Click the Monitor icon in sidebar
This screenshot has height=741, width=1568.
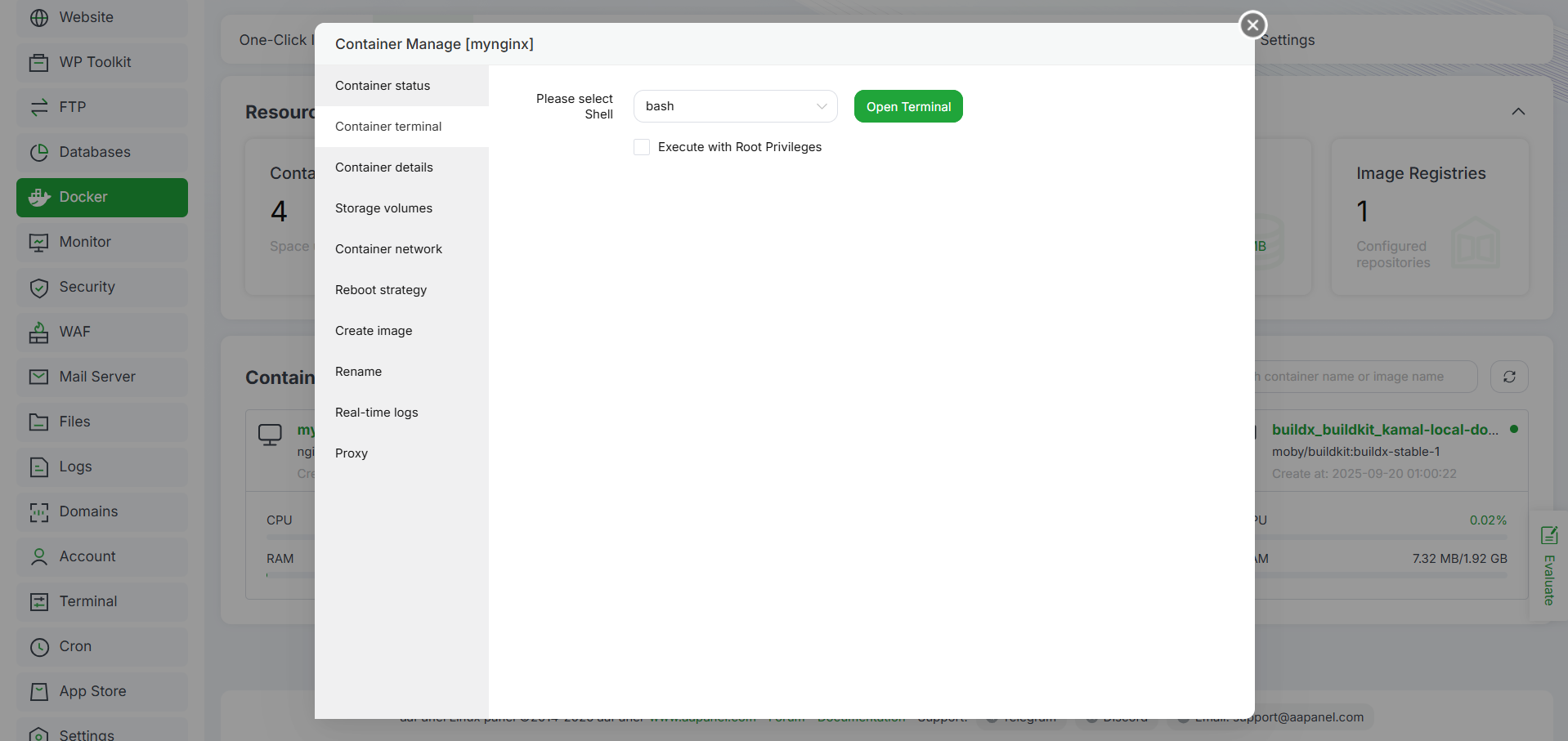coord(38,242)
